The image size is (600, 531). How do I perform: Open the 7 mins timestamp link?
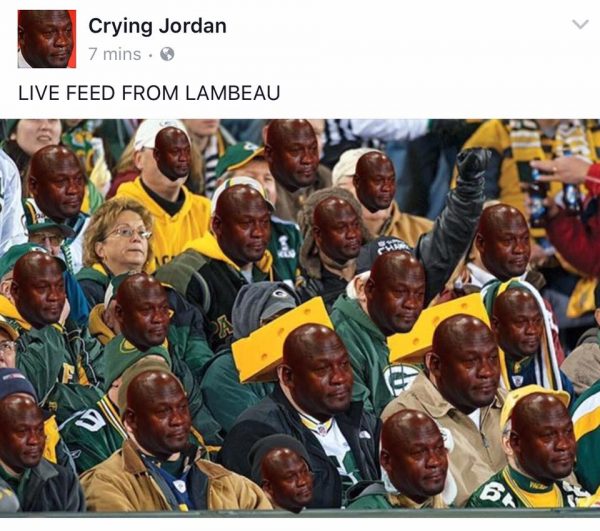pyautogui.click(x=115, y=54)
